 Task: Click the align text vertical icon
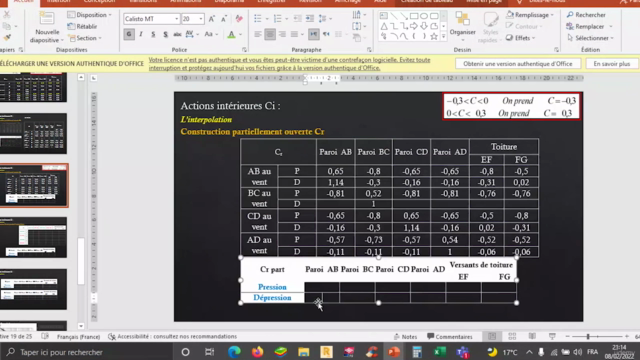pos(357,26)
